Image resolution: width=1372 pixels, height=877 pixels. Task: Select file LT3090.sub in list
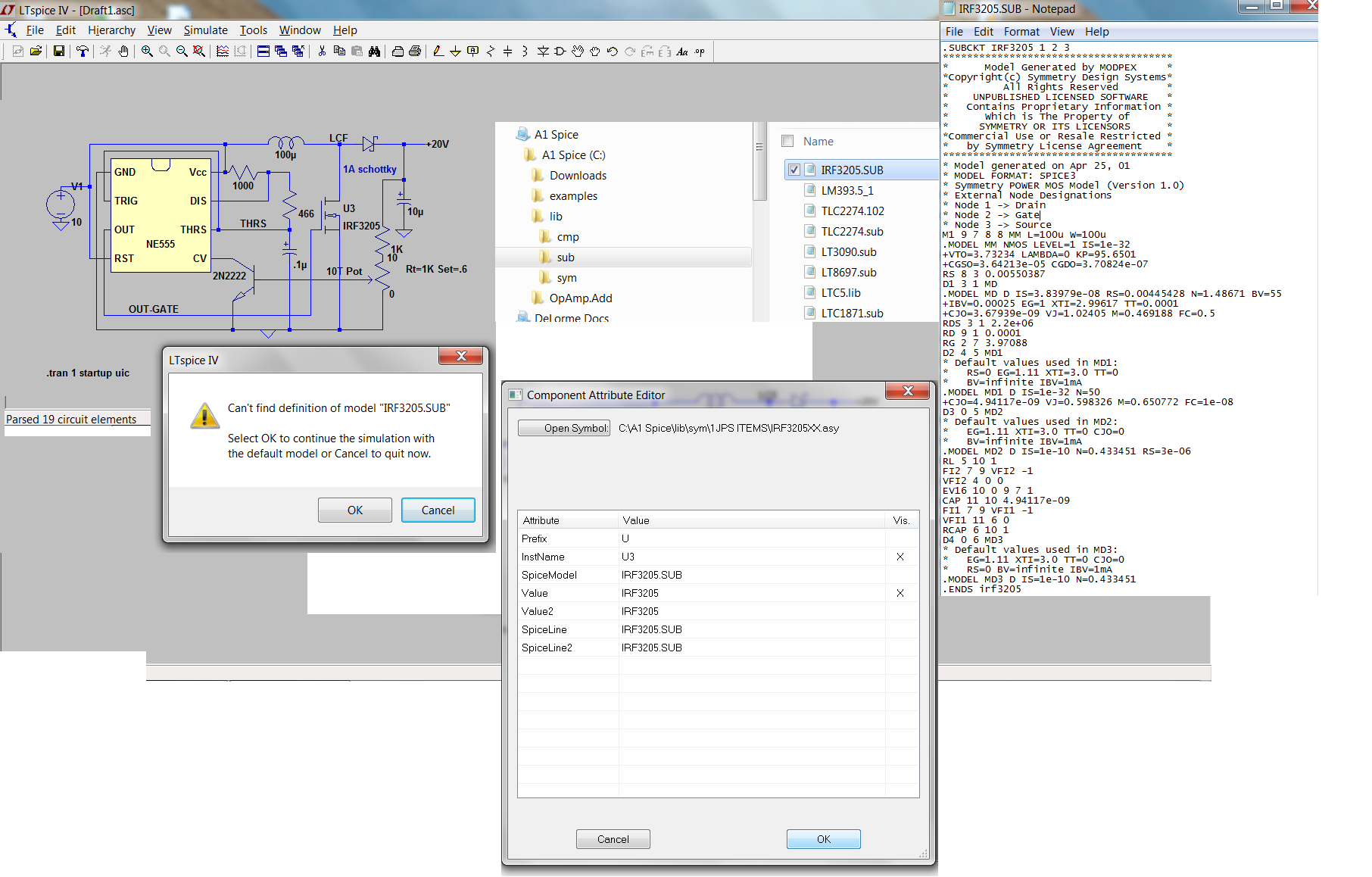tap(849, 252)
